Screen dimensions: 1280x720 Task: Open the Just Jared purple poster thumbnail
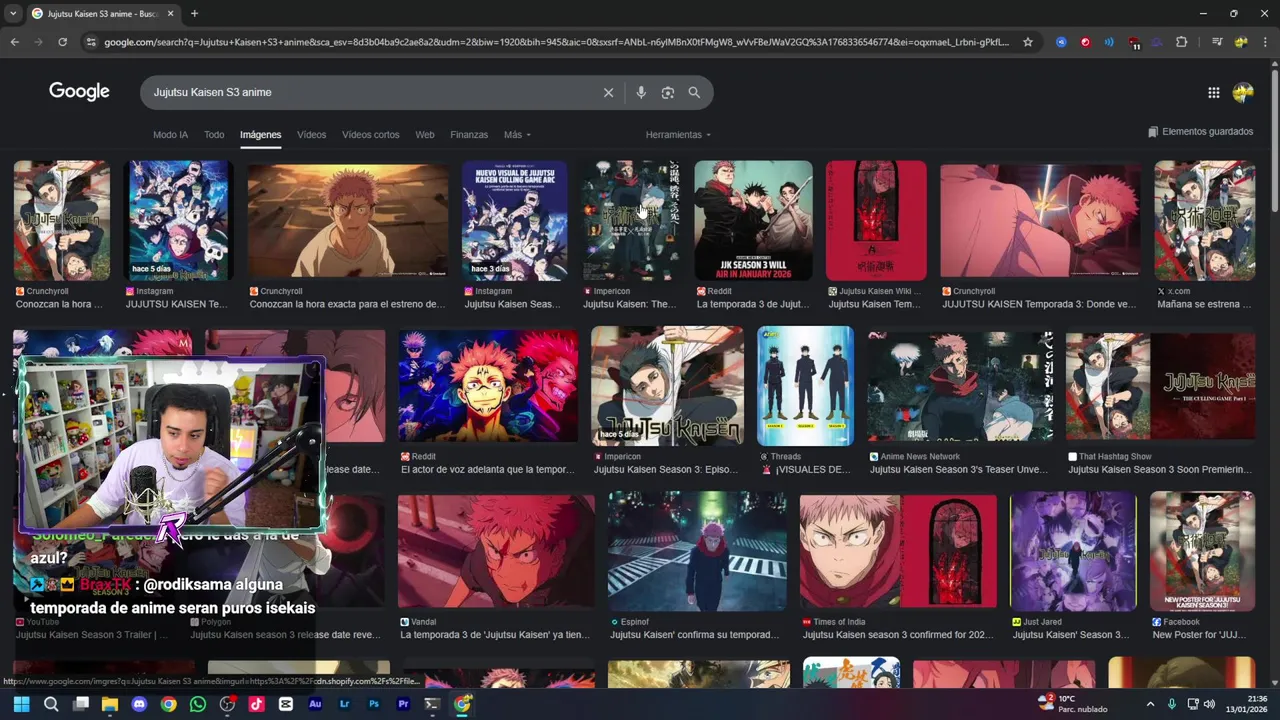click(x=1073, y=551)
